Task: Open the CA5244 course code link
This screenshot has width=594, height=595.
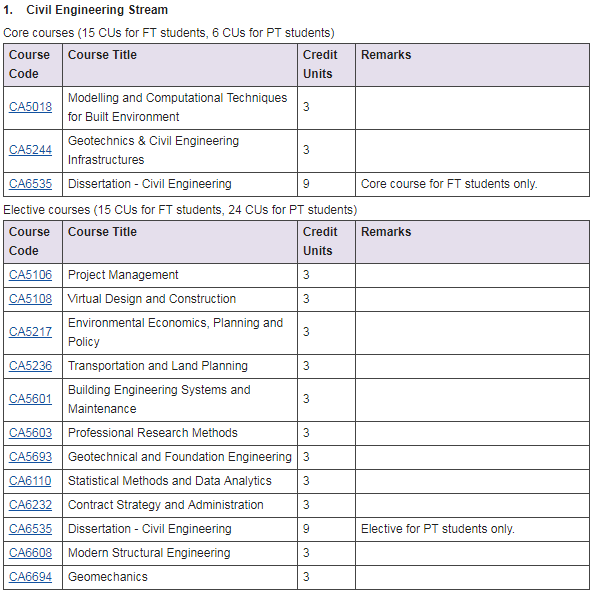Action: [x=30, y=150]
